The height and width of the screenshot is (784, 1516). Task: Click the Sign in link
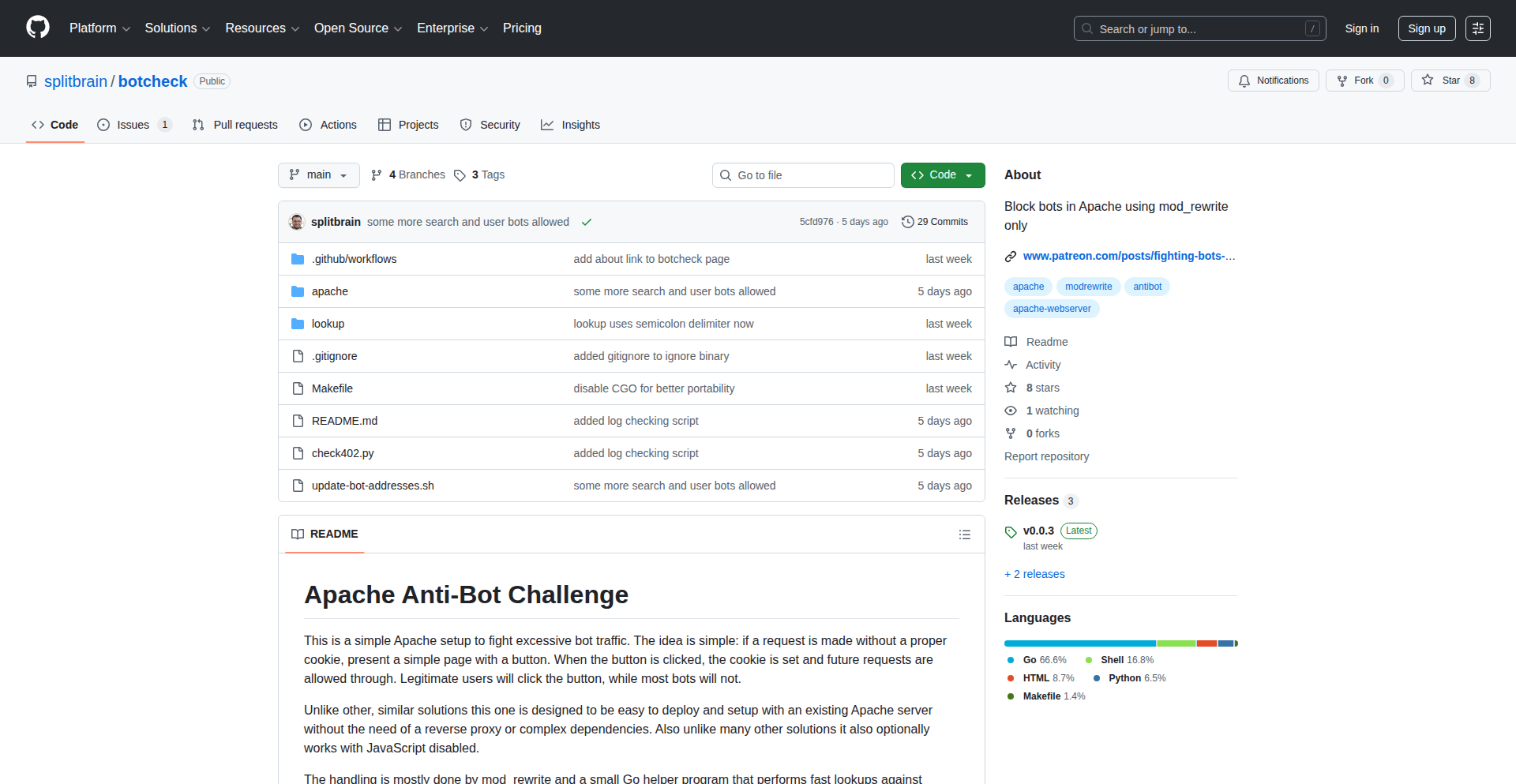[x=1362, y=28]
